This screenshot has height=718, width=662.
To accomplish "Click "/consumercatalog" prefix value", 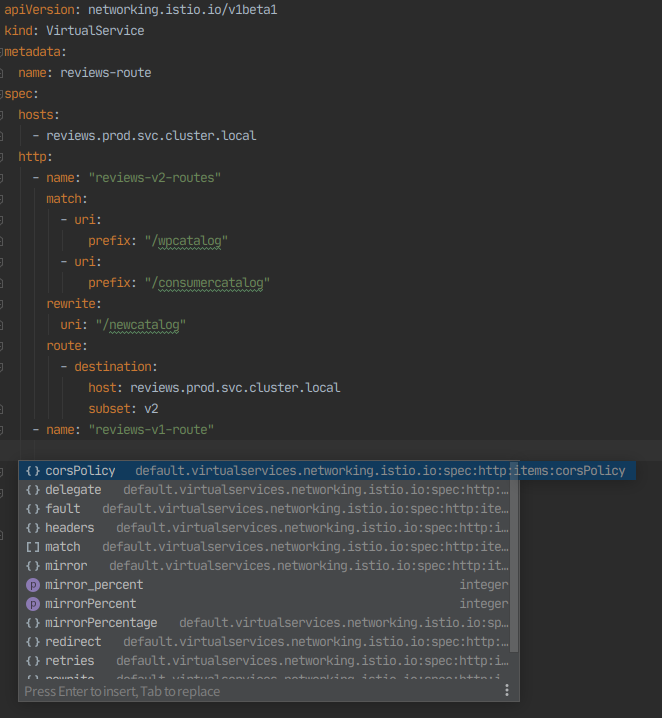I will click(207, 283).
